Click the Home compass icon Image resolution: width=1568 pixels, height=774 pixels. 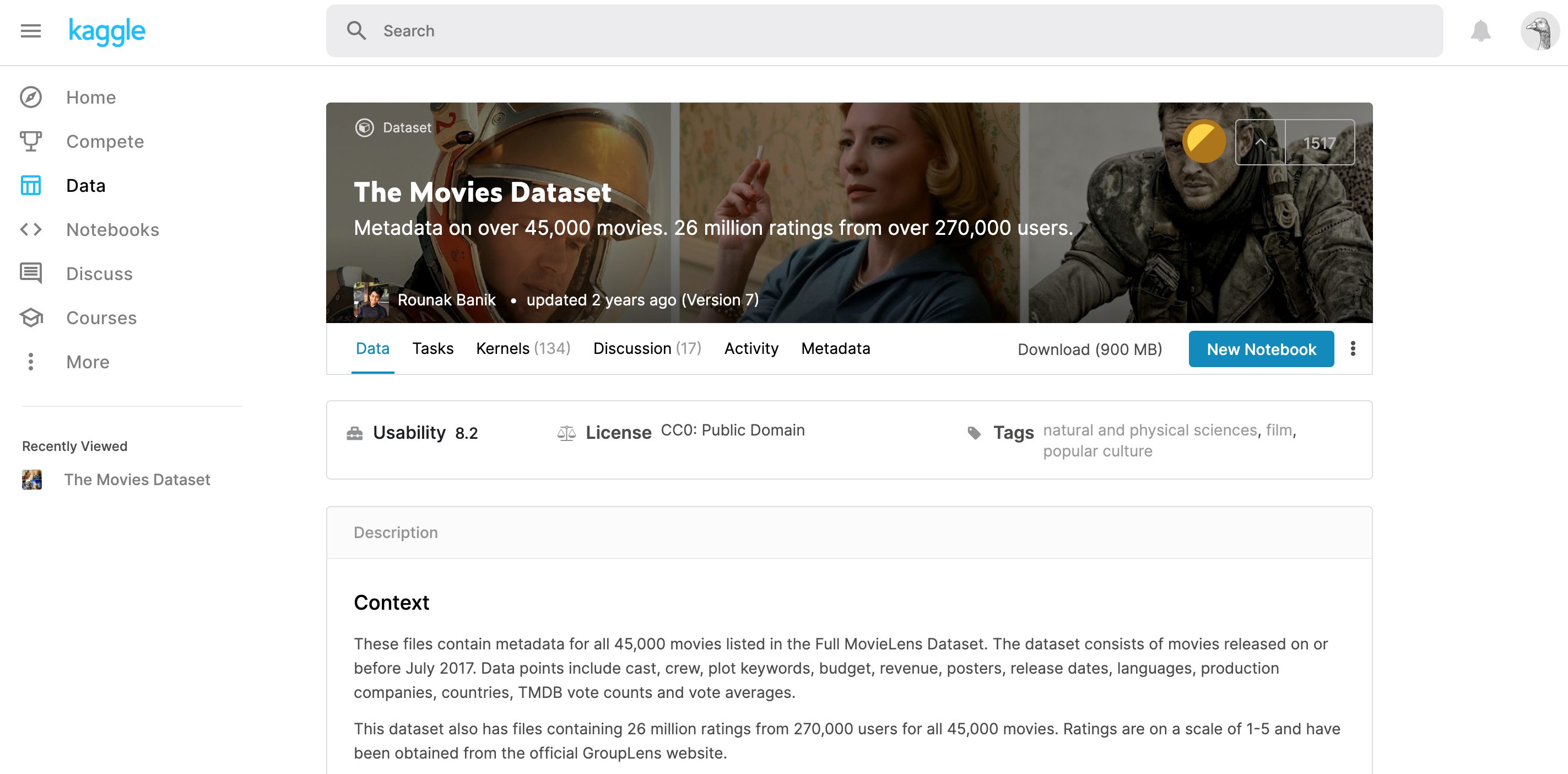point(30,98)
